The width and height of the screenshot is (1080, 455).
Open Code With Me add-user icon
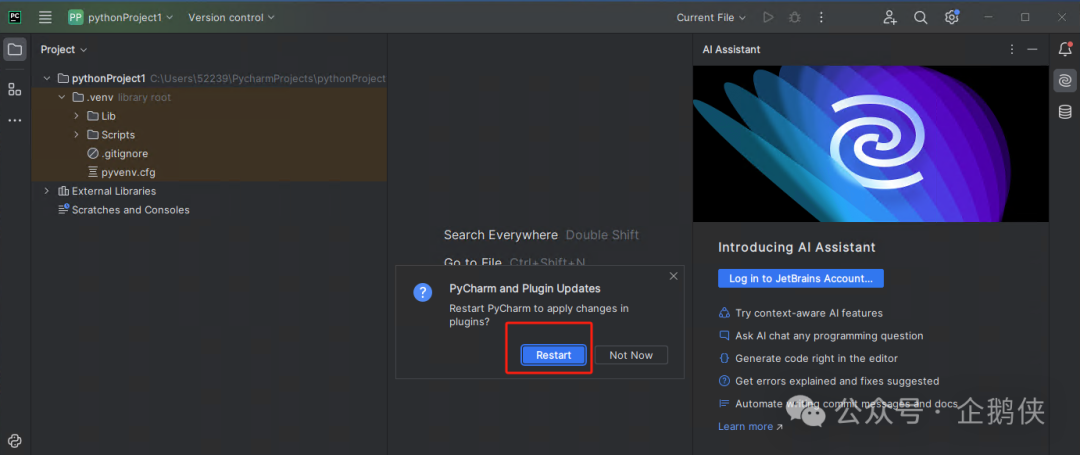tap(890, 17)
